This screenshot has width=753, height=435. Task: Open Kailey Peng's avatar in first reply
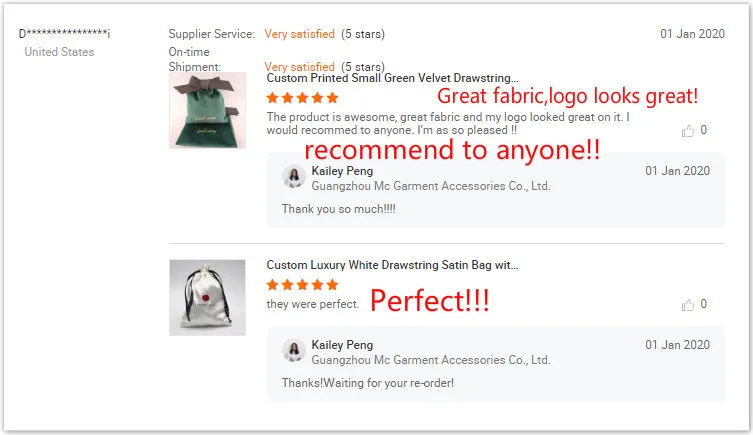(x=294, y=176)
